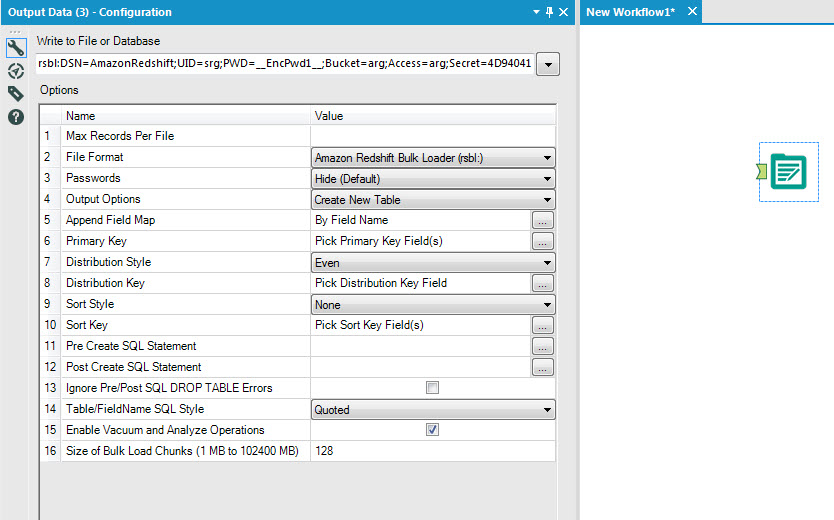
Task: Select the Primary Key row label
Action: coord(96,241)
